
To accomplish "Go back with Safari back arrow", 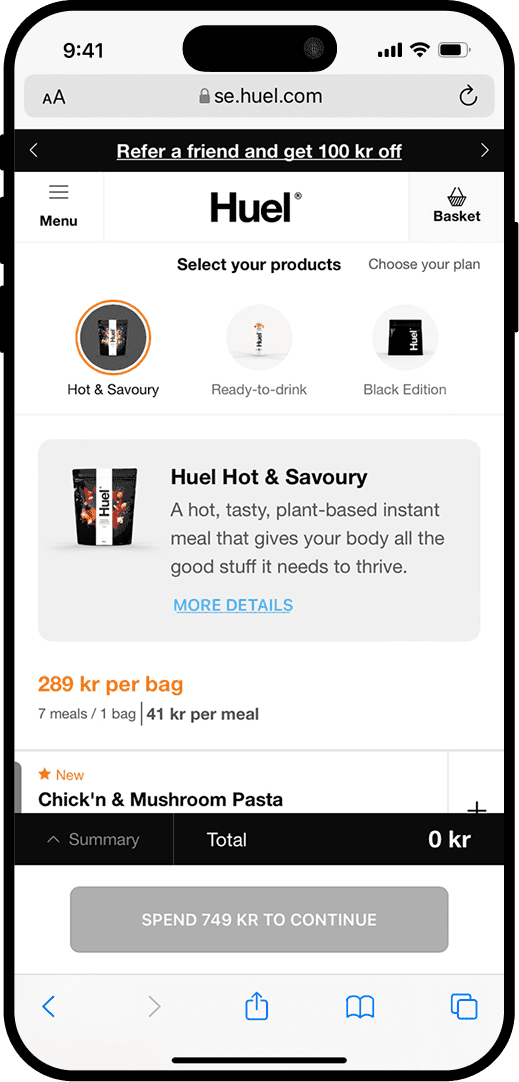I will click(48, 1007).
